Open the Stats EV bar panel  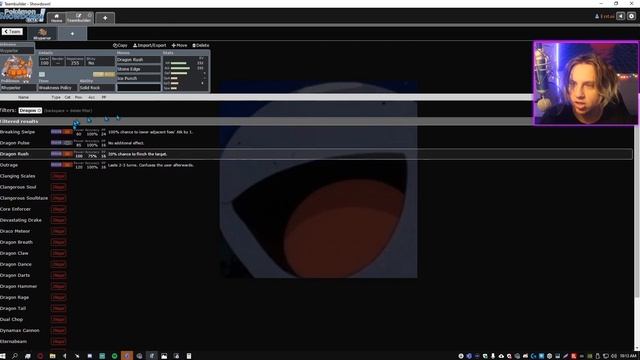click(x=185, y=73)
